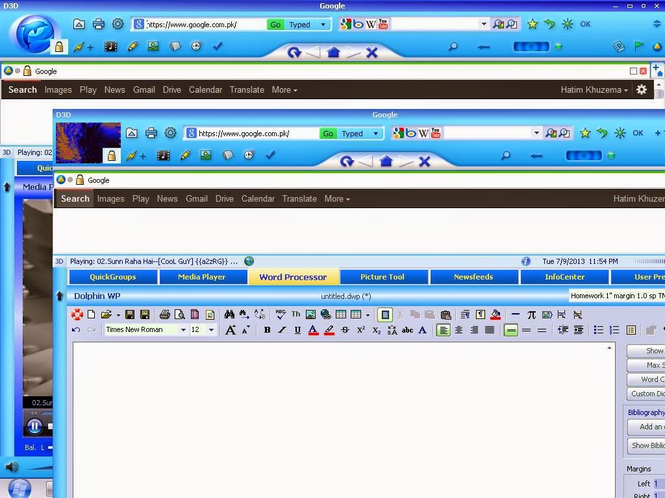Click the Wikipedia W icon in the front window

(423, 133)
